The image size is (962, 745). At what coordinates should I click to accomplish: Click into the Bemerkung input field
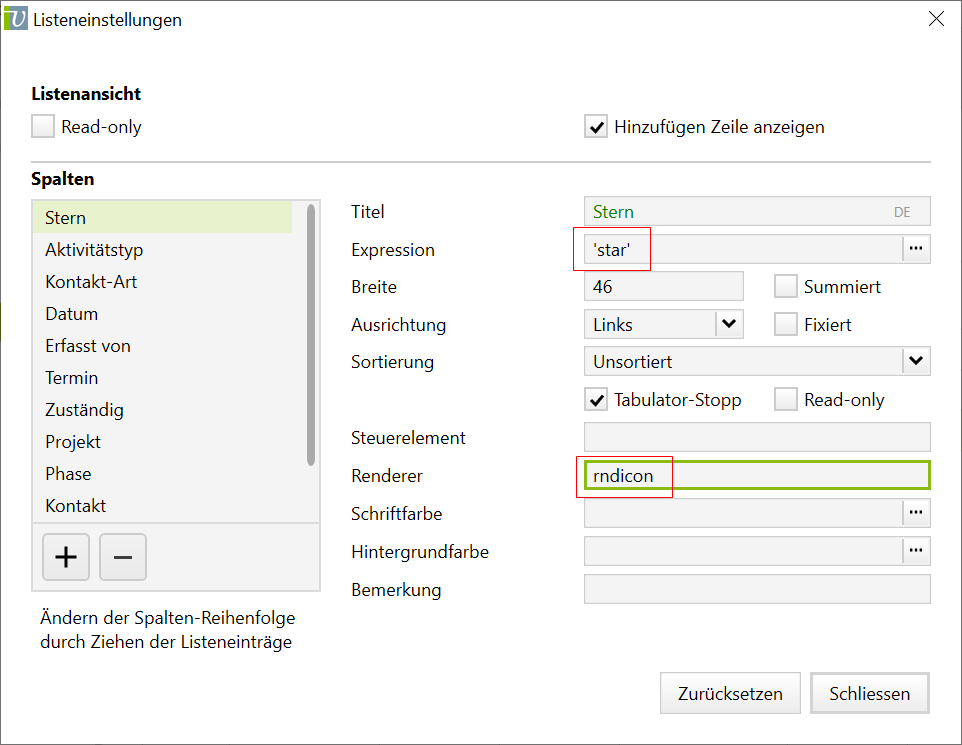(x=756, y=589)
